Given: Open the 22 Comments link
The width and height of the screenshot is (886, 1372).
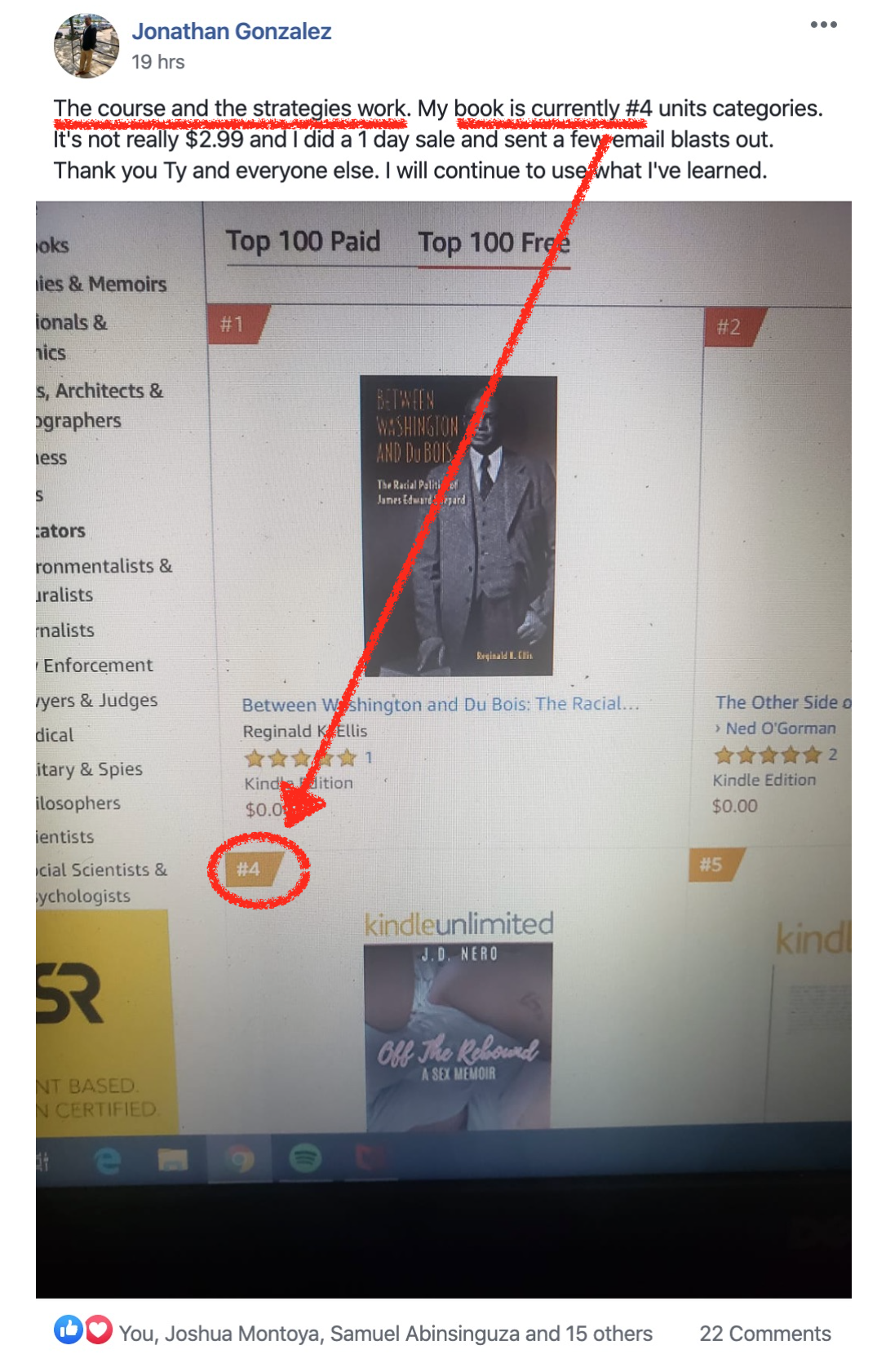Looking at the screenshot, I should click(765, 1333).
